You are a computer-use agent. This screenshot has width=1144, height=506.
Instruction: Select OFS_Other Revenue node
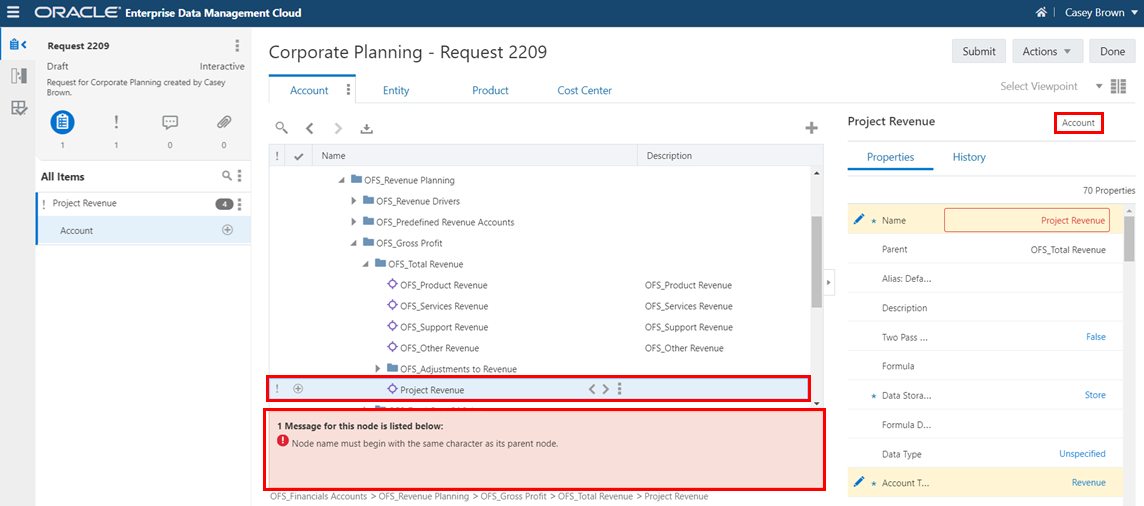tap(440, 349)
